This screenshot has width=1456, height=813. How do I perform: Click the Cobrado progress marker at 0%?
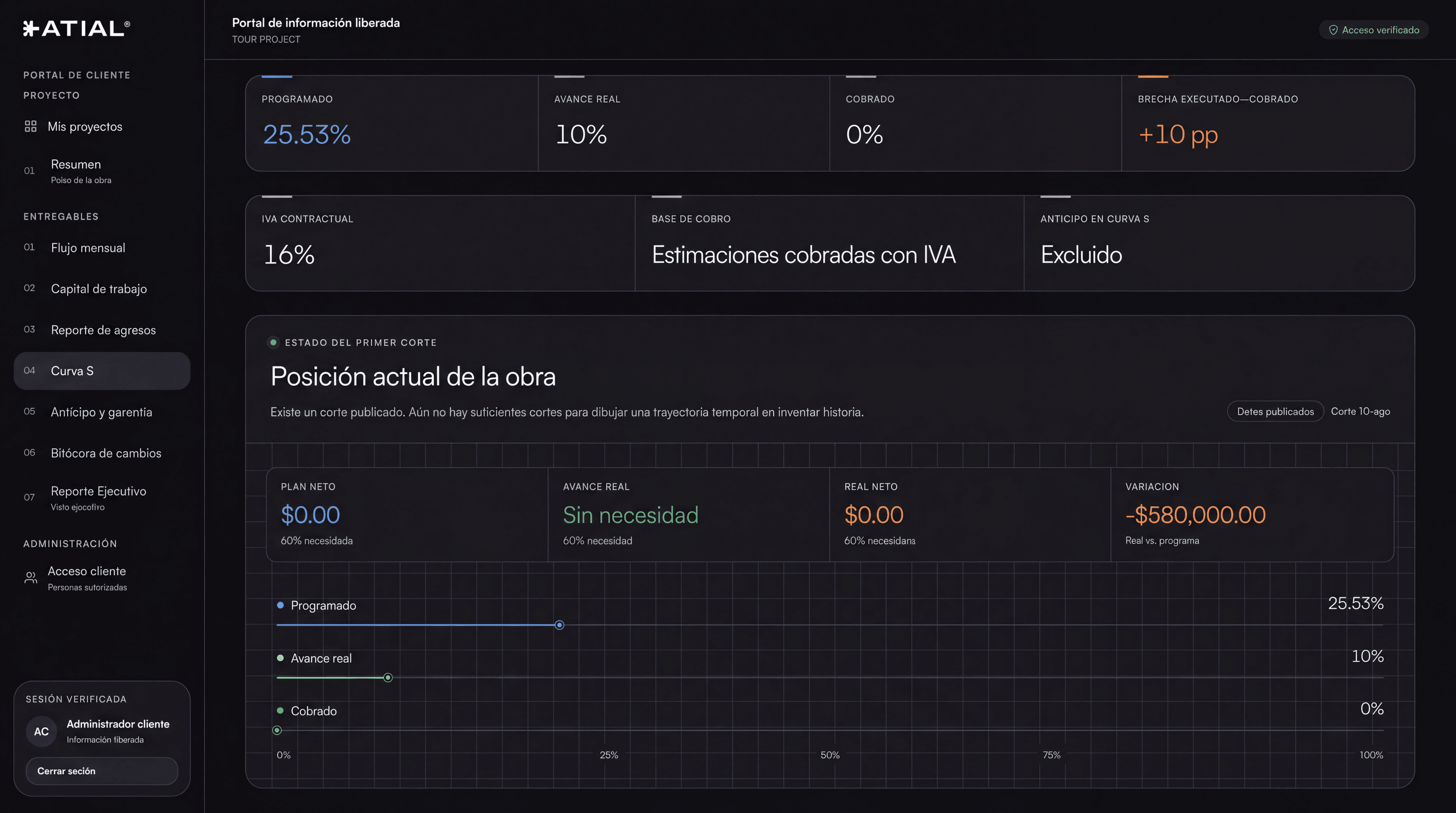click(277, 731)
